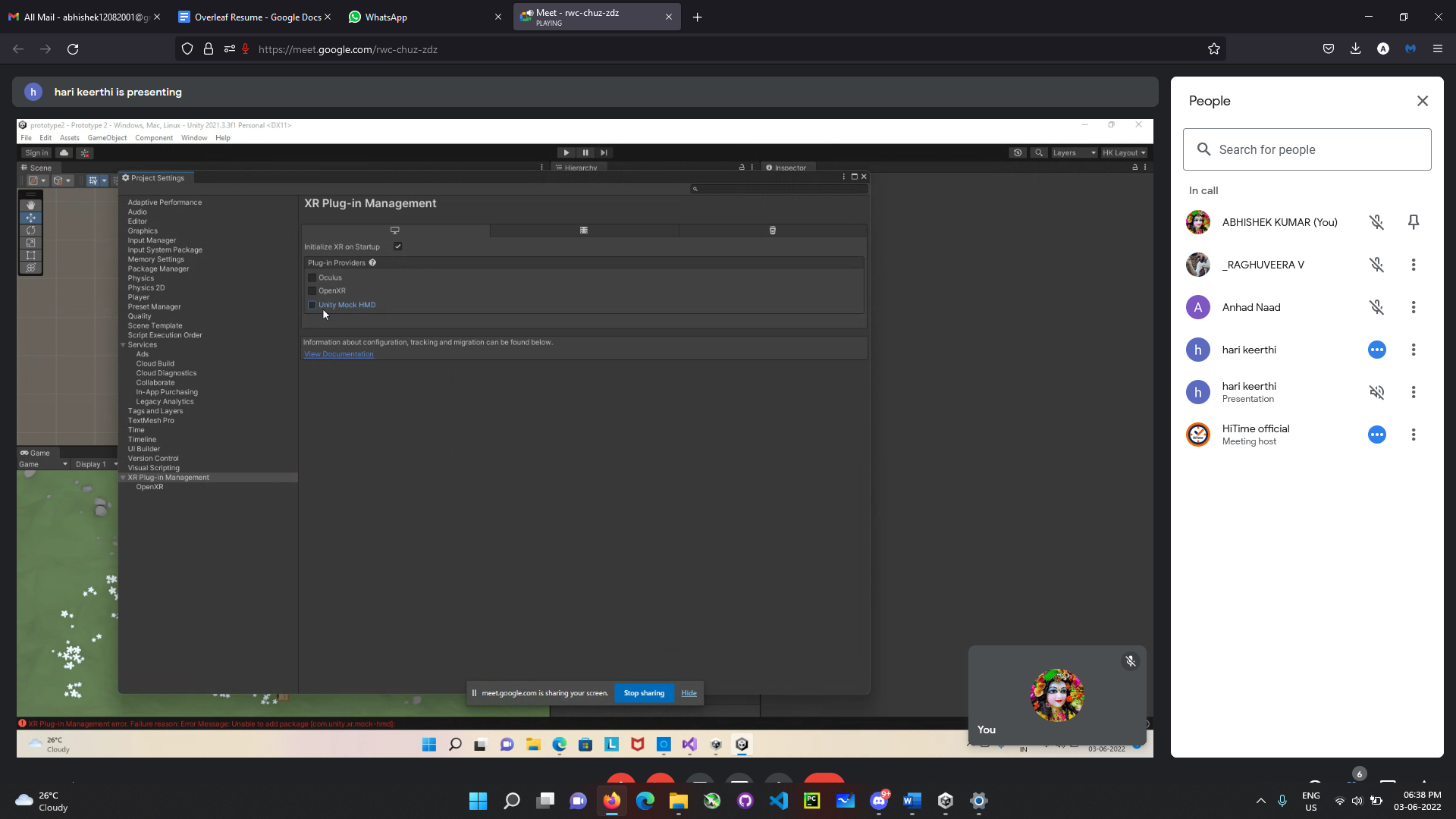Click the Stop sharing button
Viewport: 1456px width, 819px height.
coord(643,692)
